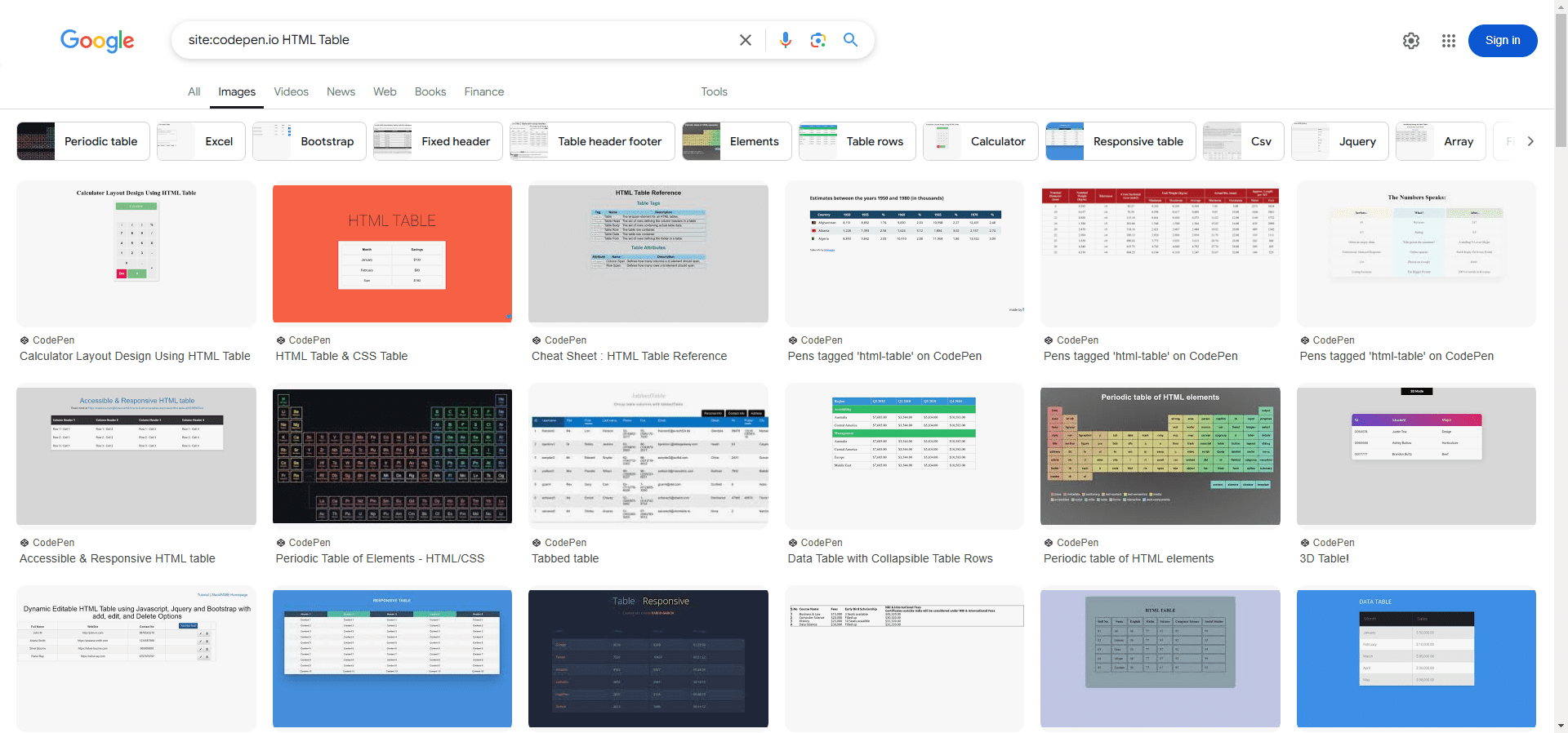
Task: Click CodePen favicon above Tabbed table
Action: (x=537, y=543)
